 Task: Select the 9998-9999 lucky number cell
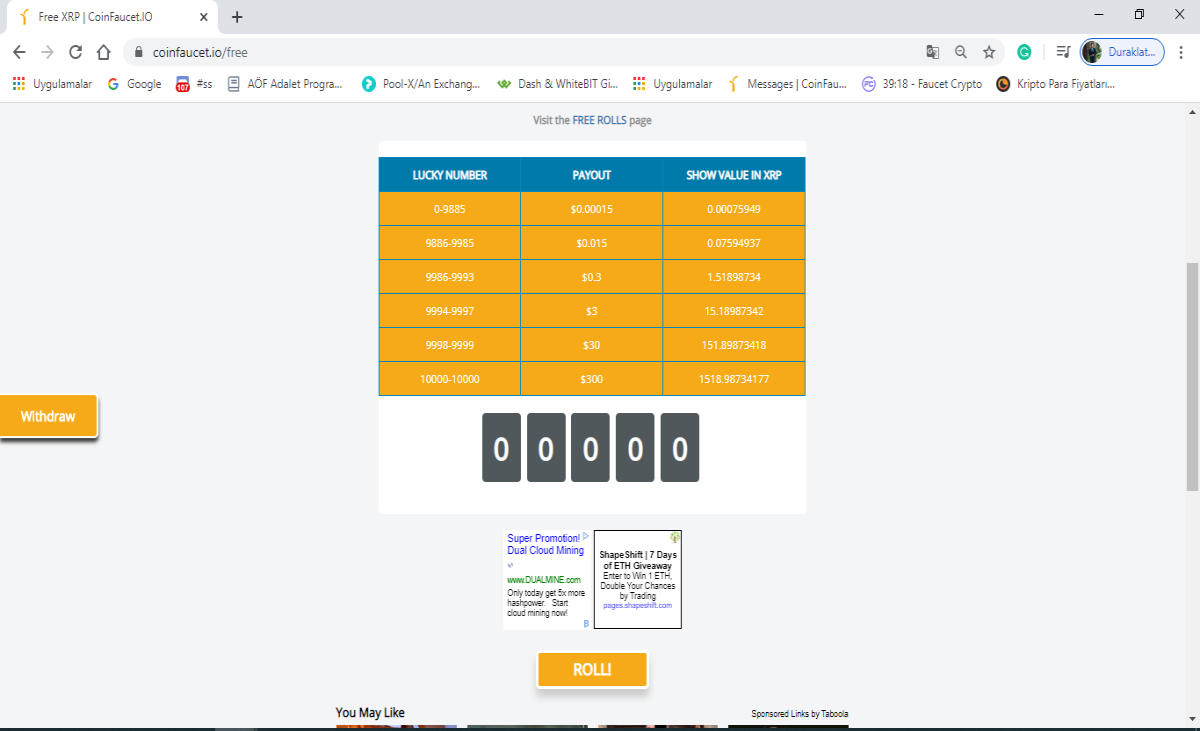tap(450, 345)
